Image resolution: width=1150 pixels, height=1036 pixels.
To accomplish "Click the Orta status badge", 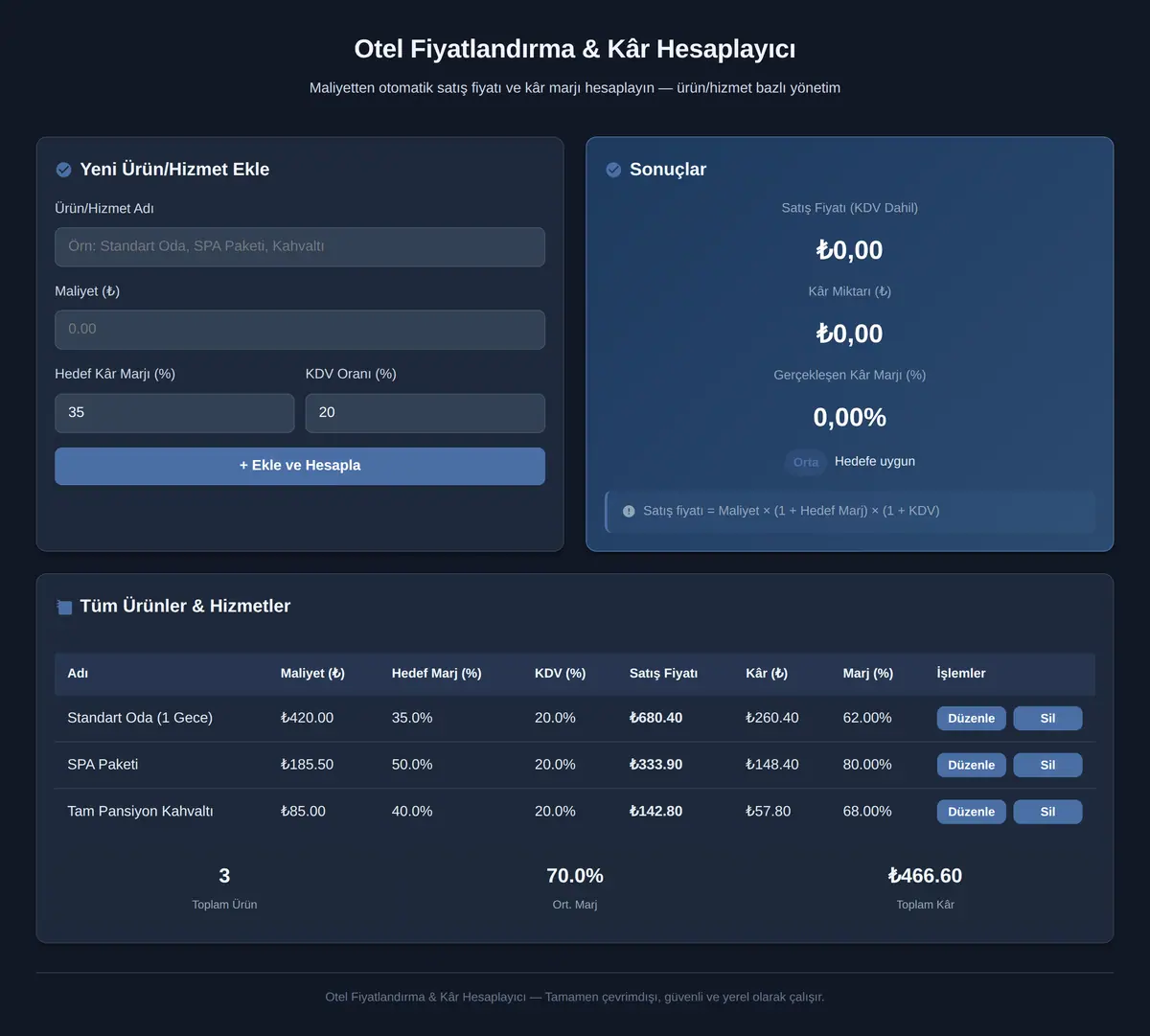I will coord(806,462).
